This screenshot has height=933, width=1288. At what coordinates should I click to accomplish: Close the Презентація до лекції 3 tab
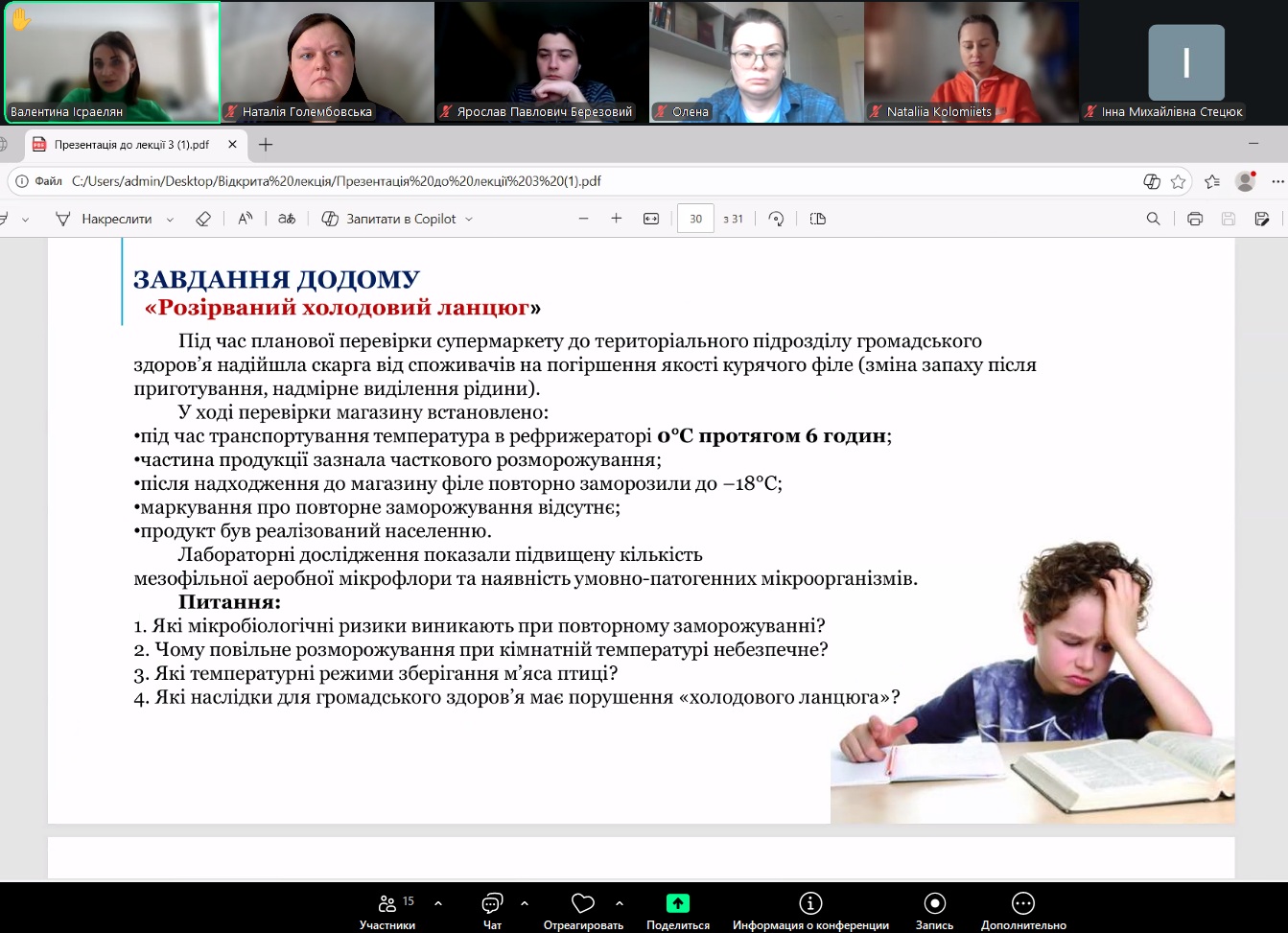click(232, 145)
